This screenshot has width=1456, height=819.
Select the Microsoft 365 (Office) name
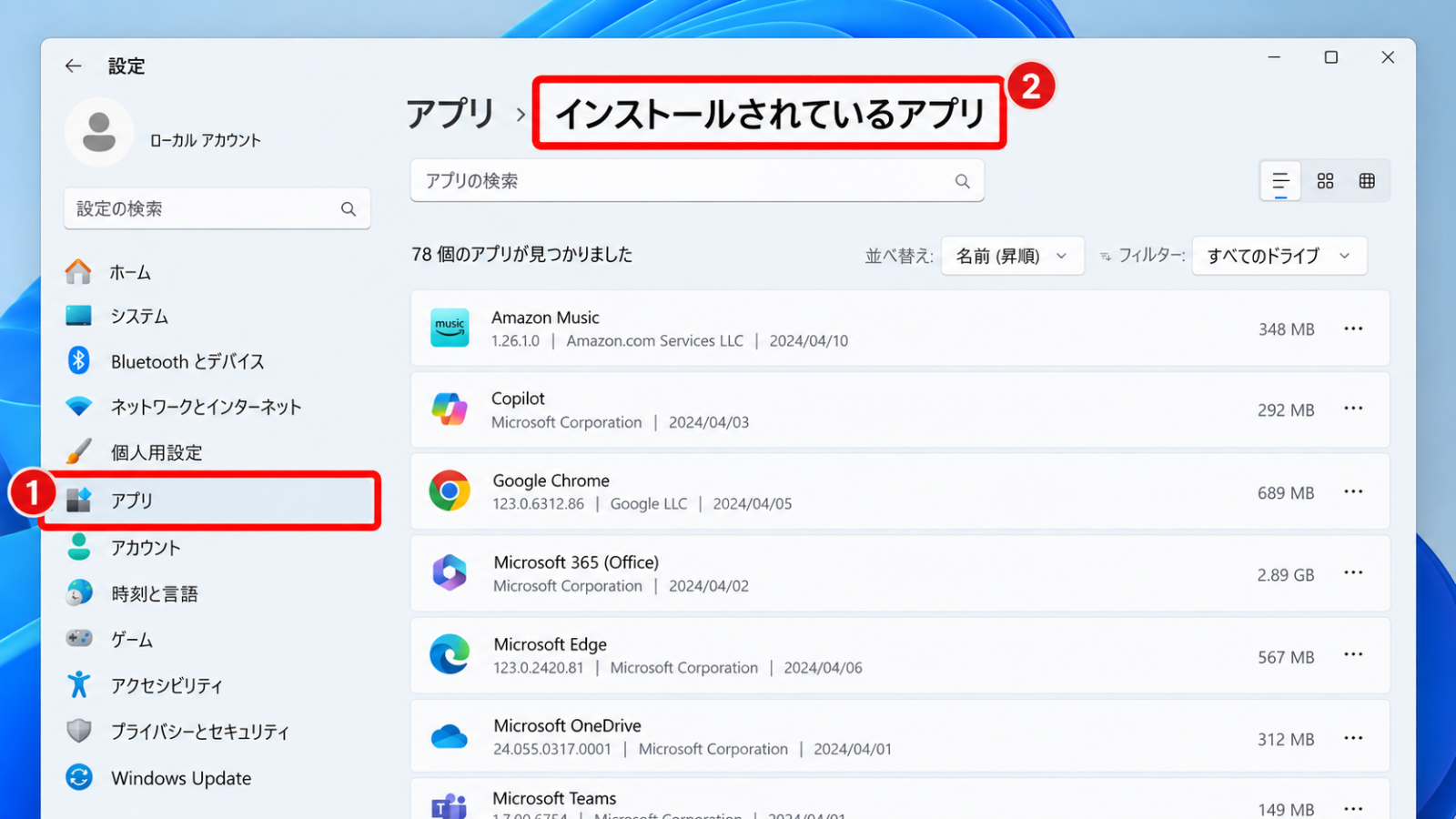click(576, 562)
